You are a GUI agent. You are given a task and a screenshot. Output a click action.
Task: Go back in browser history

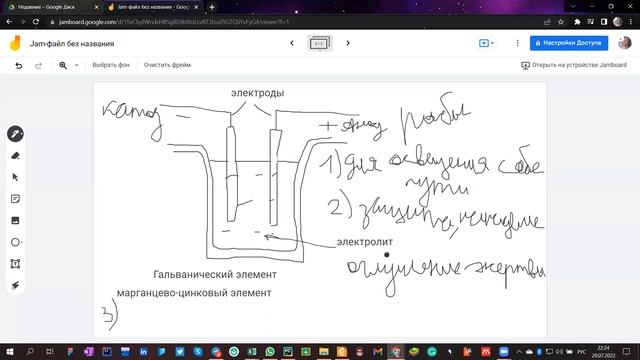point(9,22)
